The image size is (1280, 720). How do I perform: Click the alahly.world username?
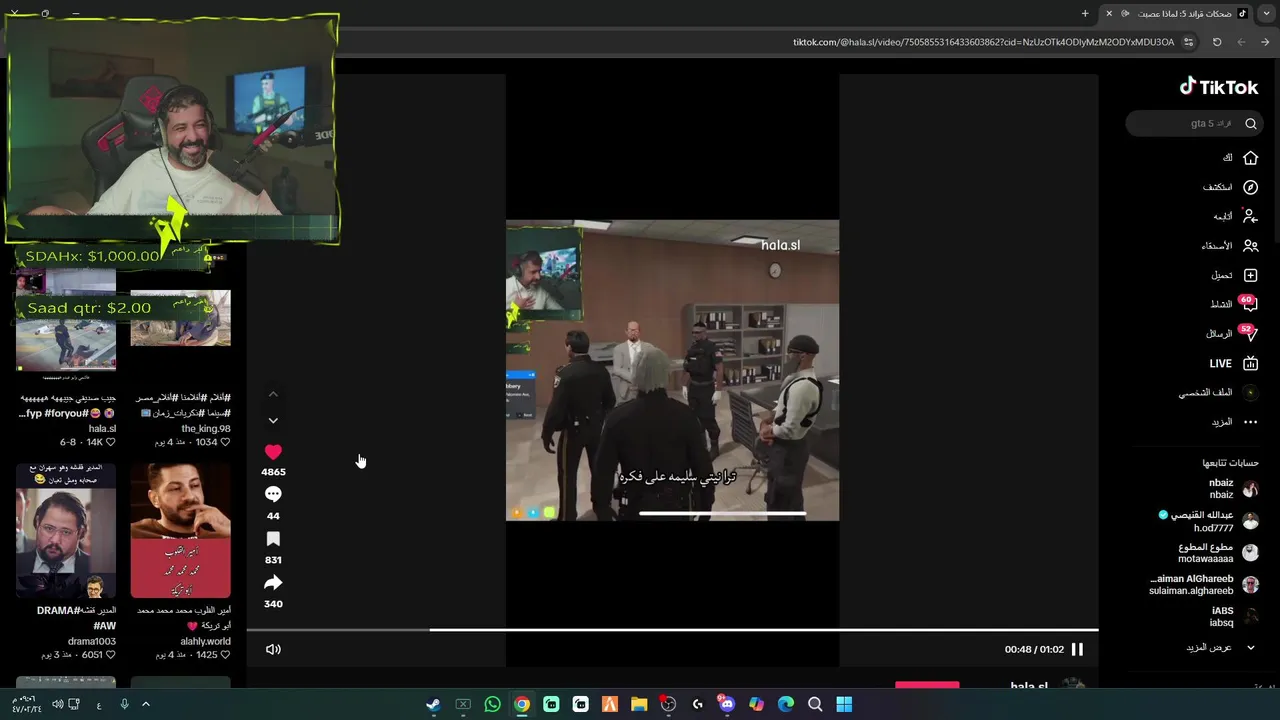point(205,641)
